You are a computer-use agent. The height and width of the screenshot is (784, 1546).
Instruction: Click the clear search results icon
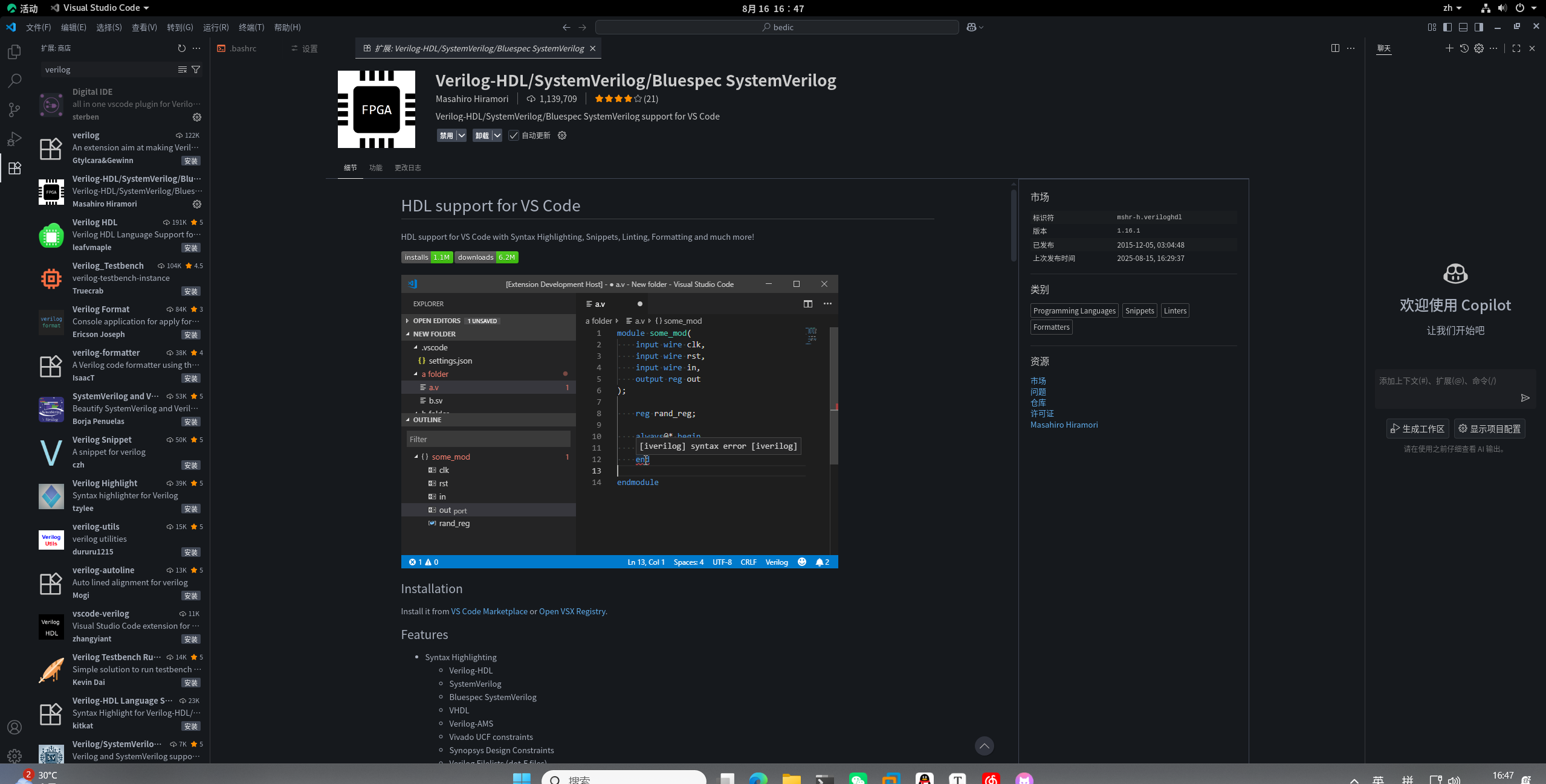(182, 69)
